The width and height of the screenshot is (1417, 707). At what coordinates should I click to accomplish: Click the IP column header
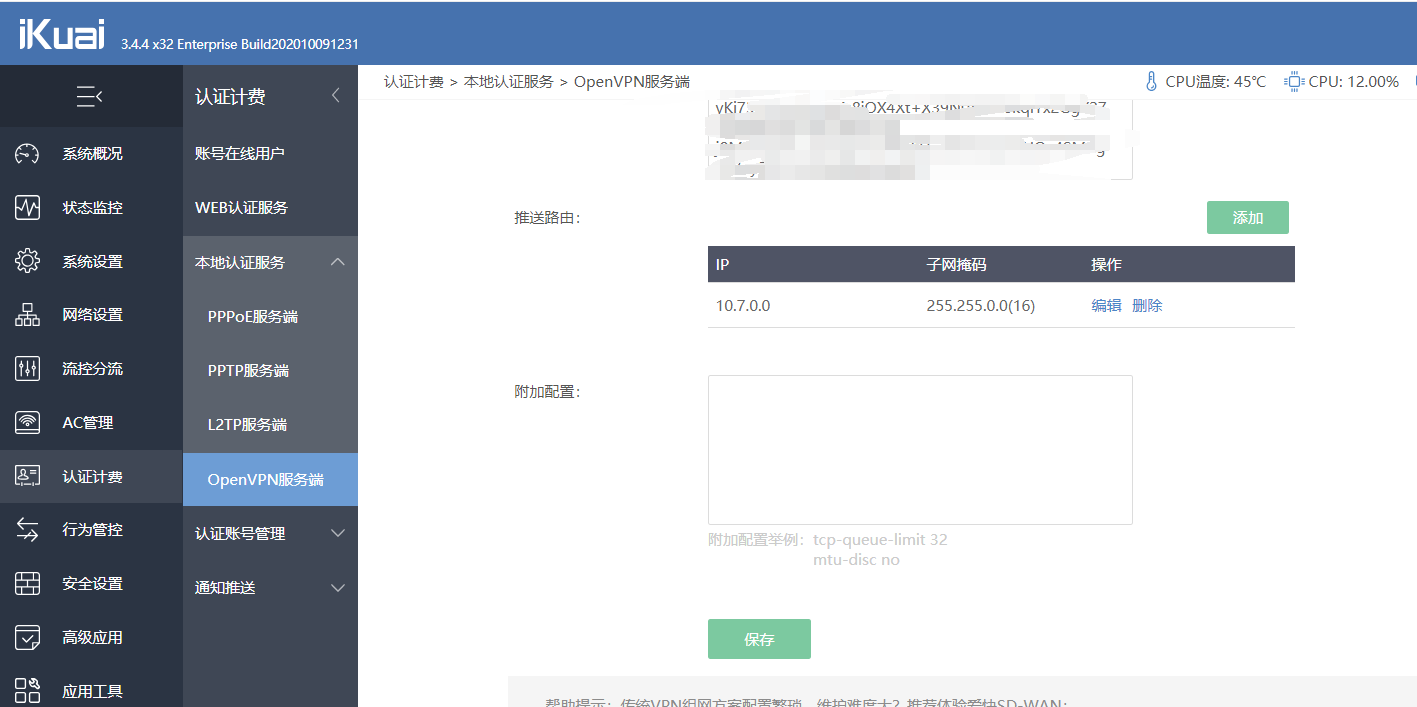click(x=723, y=265)
